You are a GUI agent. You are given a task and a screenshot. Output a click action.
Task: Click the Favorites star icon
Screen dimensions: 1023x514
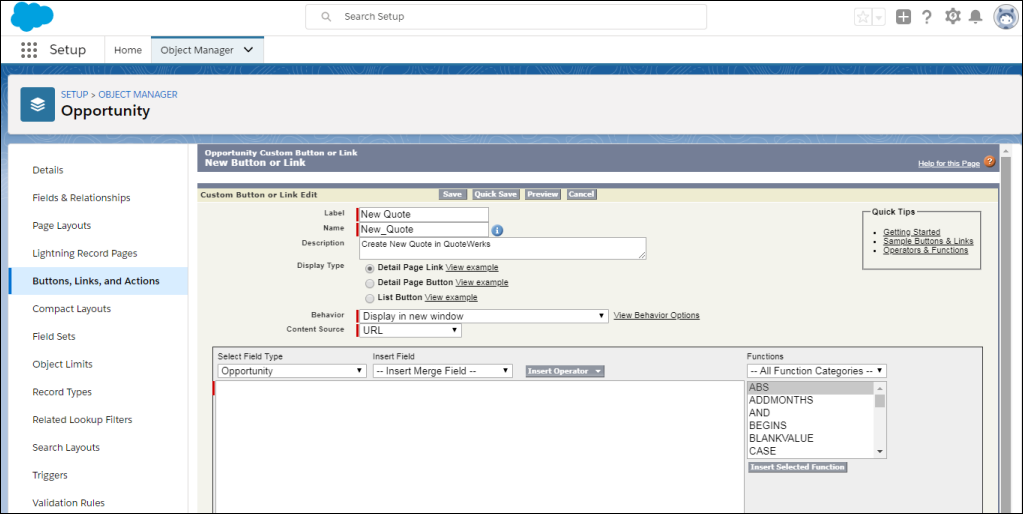(x=863, y=17)
